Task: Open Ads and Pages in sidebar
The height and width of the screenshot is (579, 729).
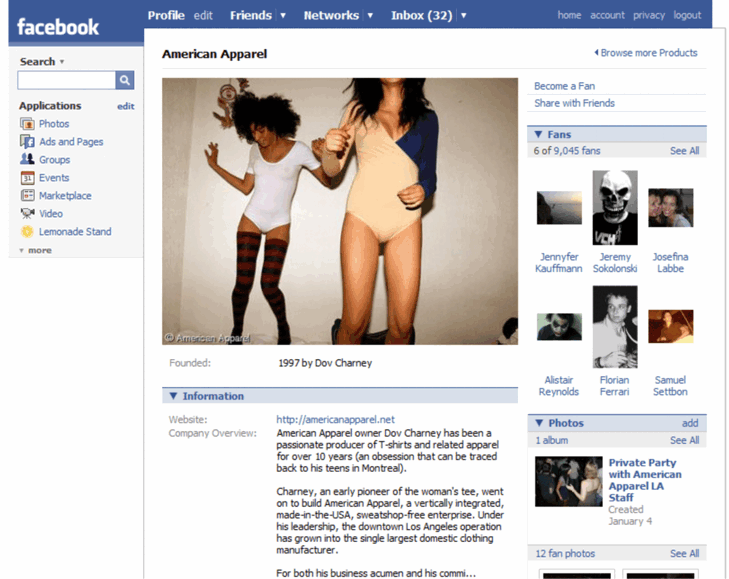Action: click(x=71, y=141)
